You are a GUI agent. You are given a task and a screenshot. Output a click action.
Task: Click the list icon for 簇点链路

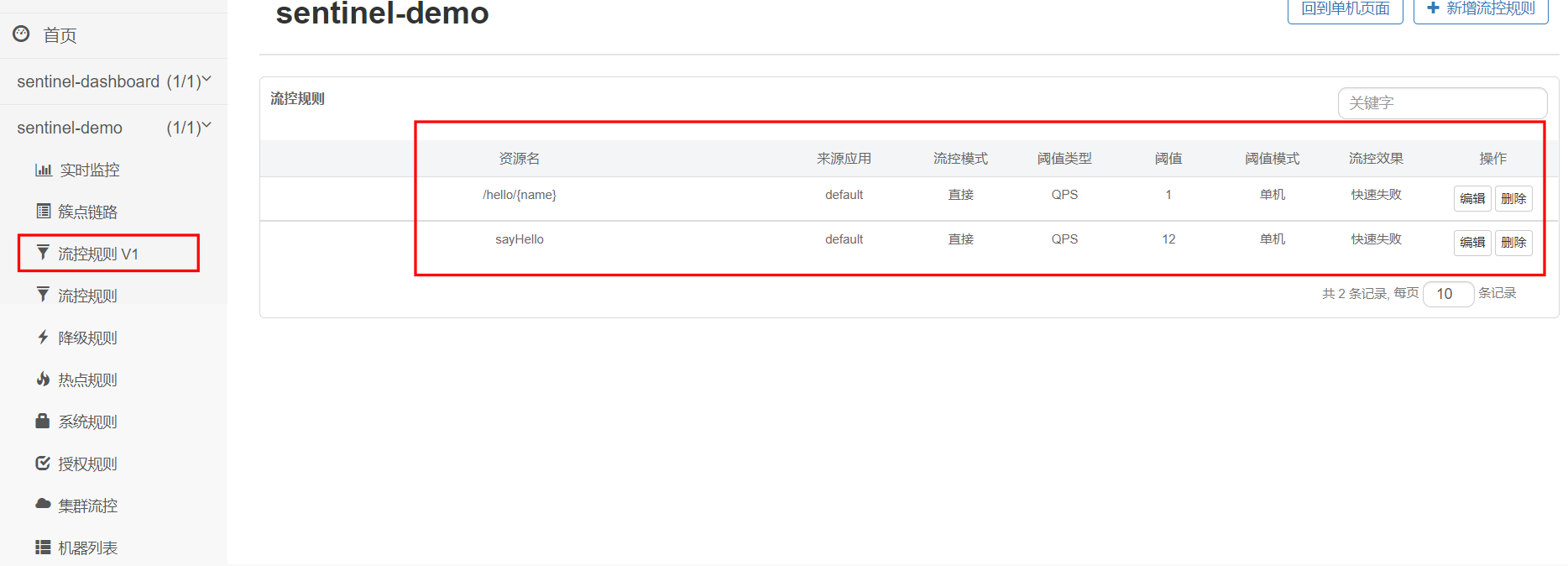(44, 211)
